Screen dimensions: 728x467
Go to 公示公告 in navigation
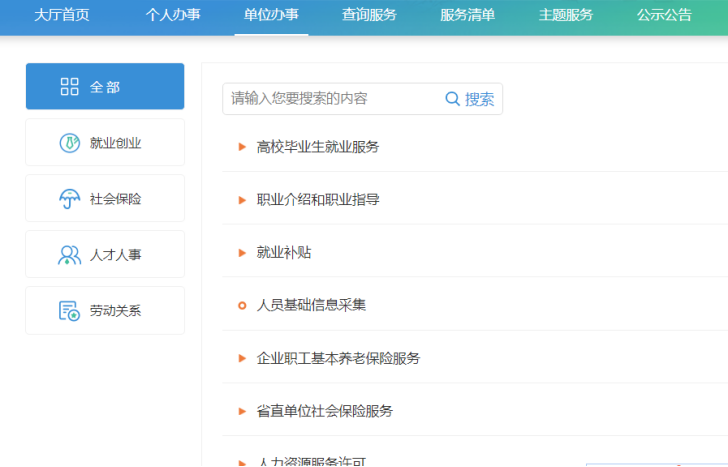coord(664,15)
